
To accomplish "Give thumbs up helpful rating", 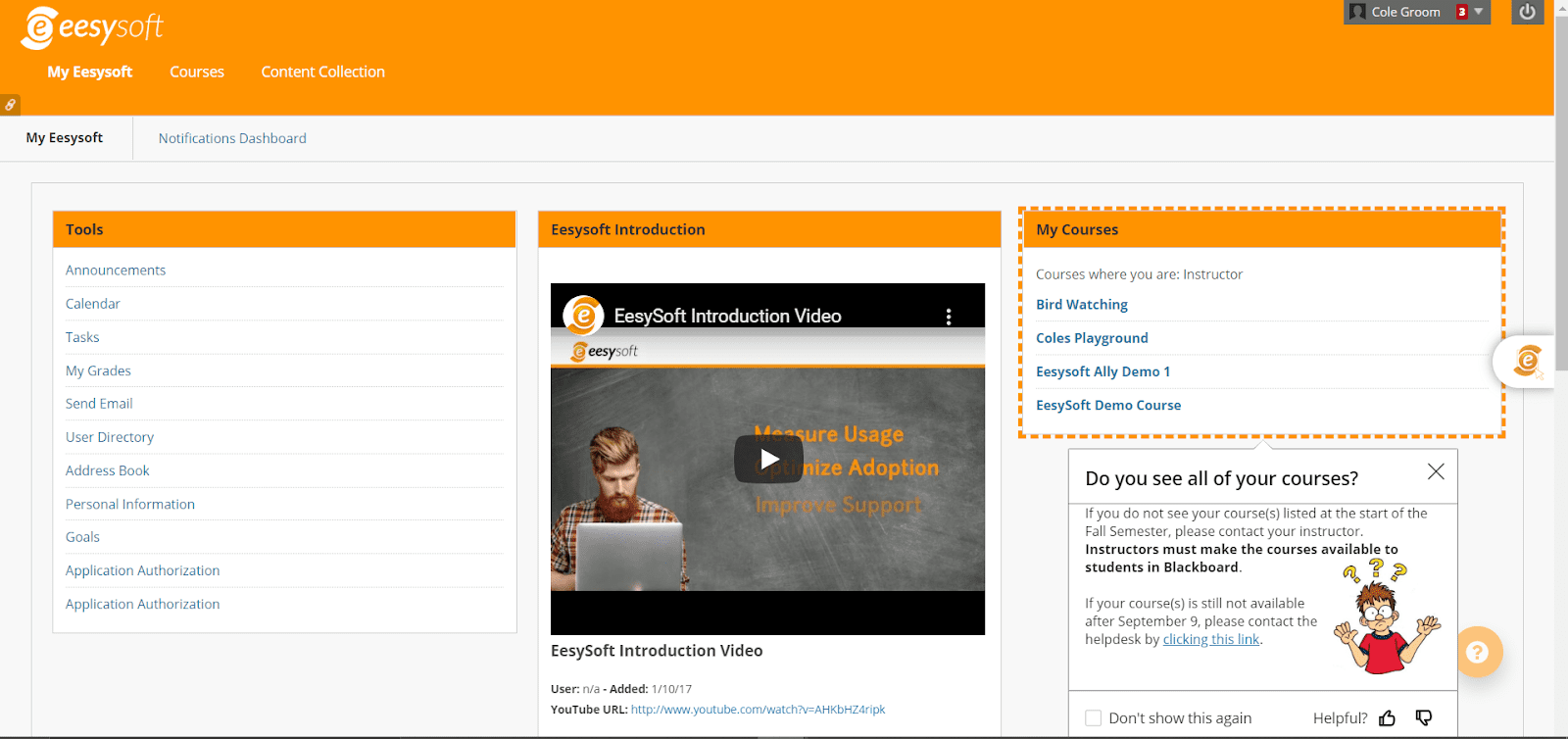I will [1387, 718].
